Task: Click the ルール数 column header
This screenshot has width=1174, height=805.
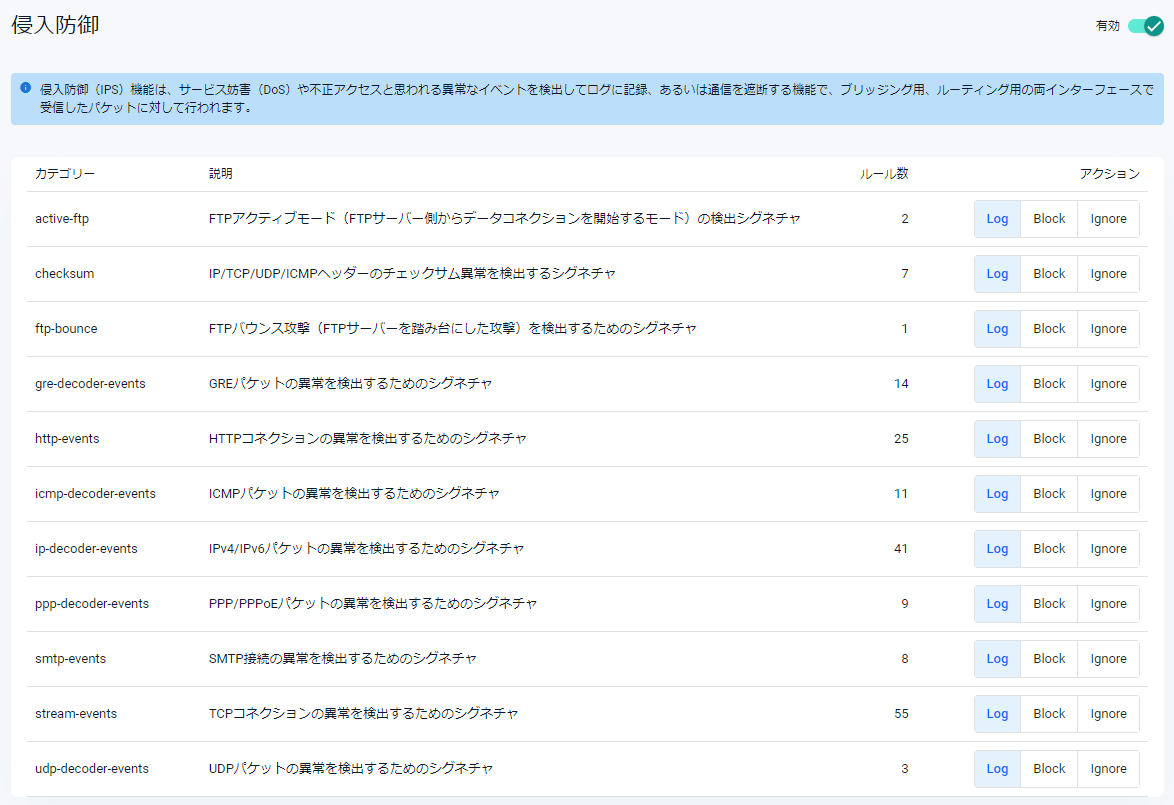Action: tap(884, 174)
